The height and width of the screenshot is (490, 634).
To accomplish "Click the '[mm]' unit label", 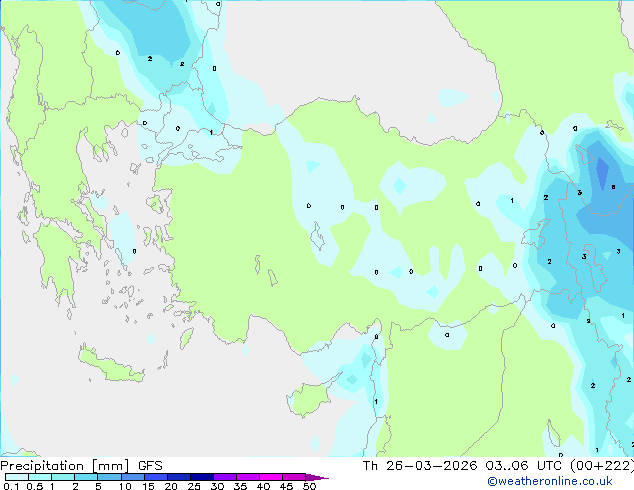I will click(110, 466).
